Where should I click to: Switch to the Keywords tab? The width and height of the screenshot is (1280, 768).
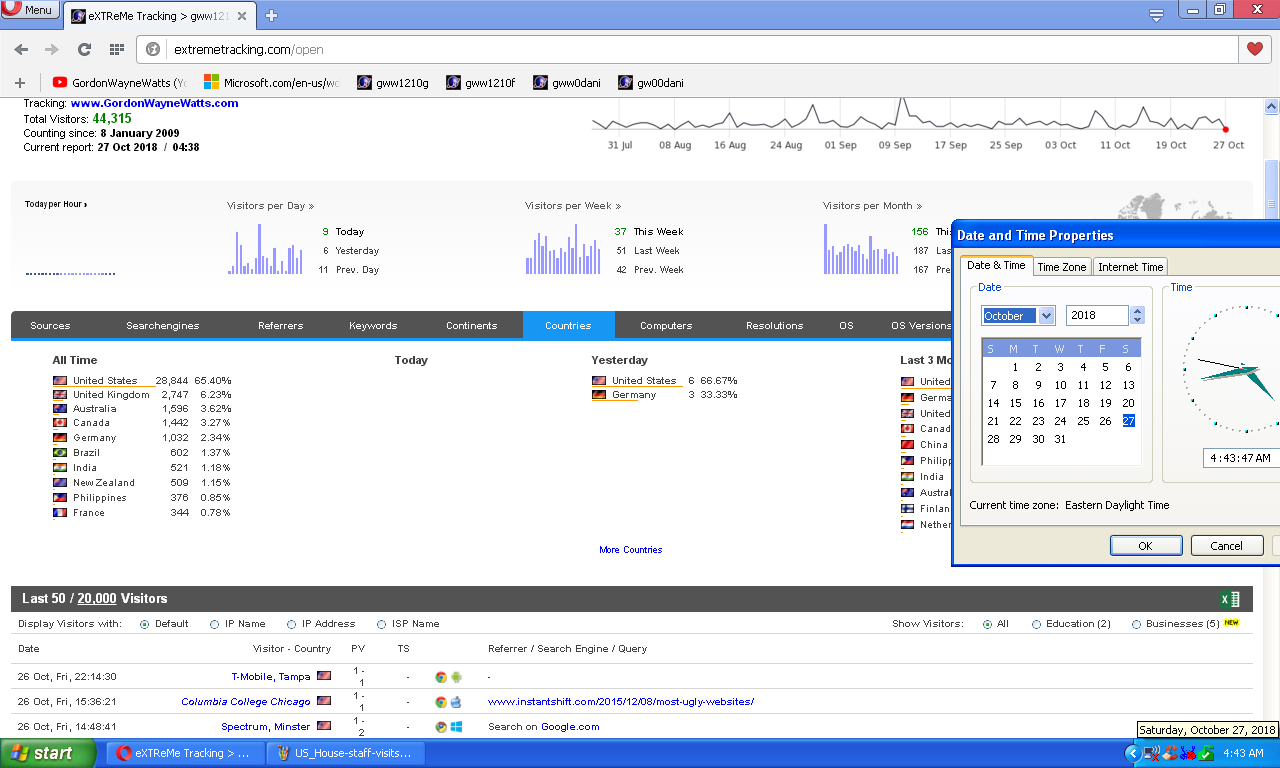pyautogui.click(x=373, y=326)
